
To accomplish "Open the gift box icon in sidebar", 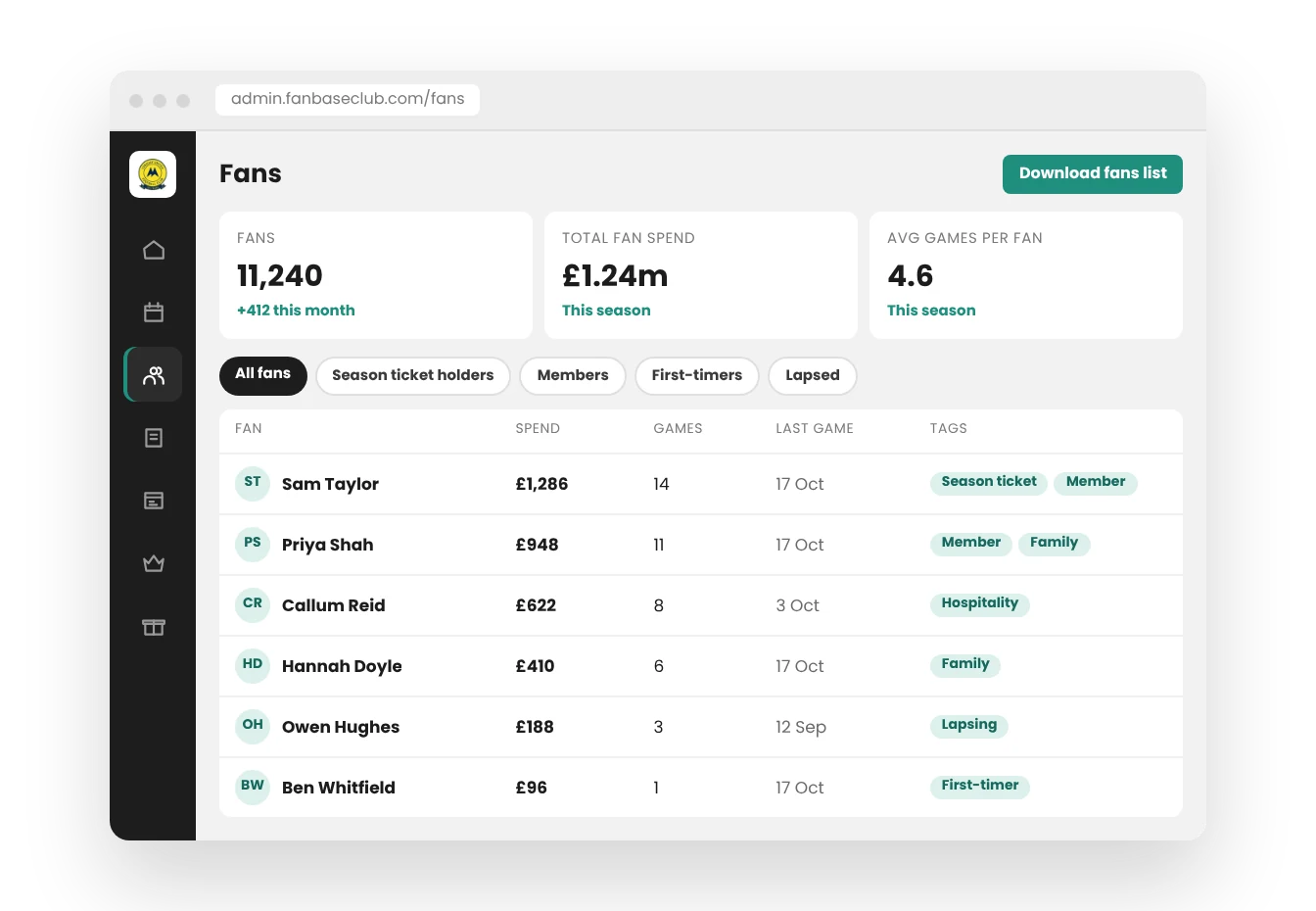I will 154,627.
